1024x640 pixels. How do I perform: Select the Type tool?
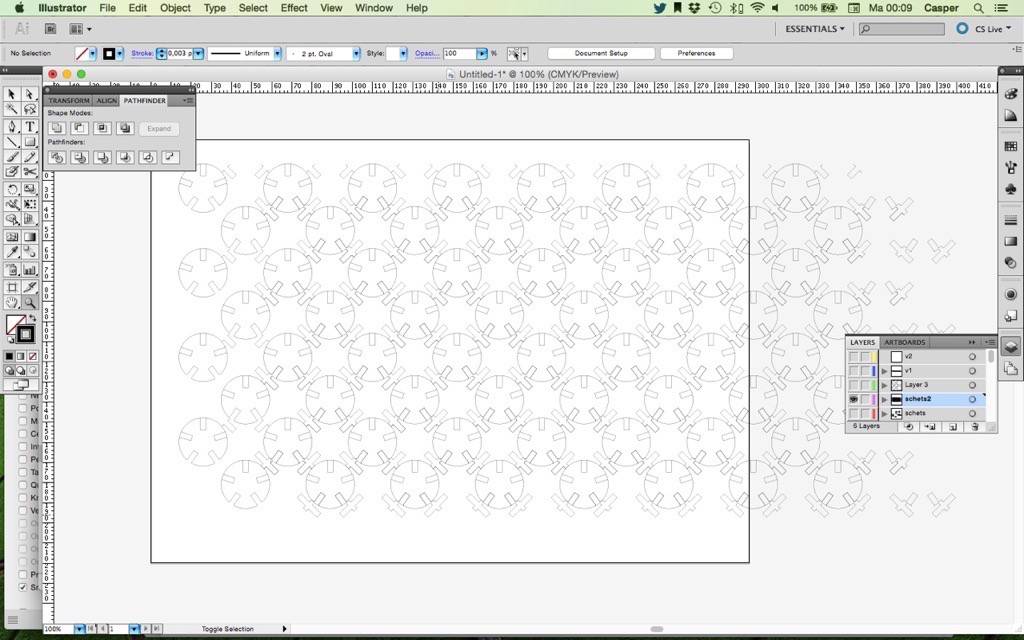[x=29, y=126]
